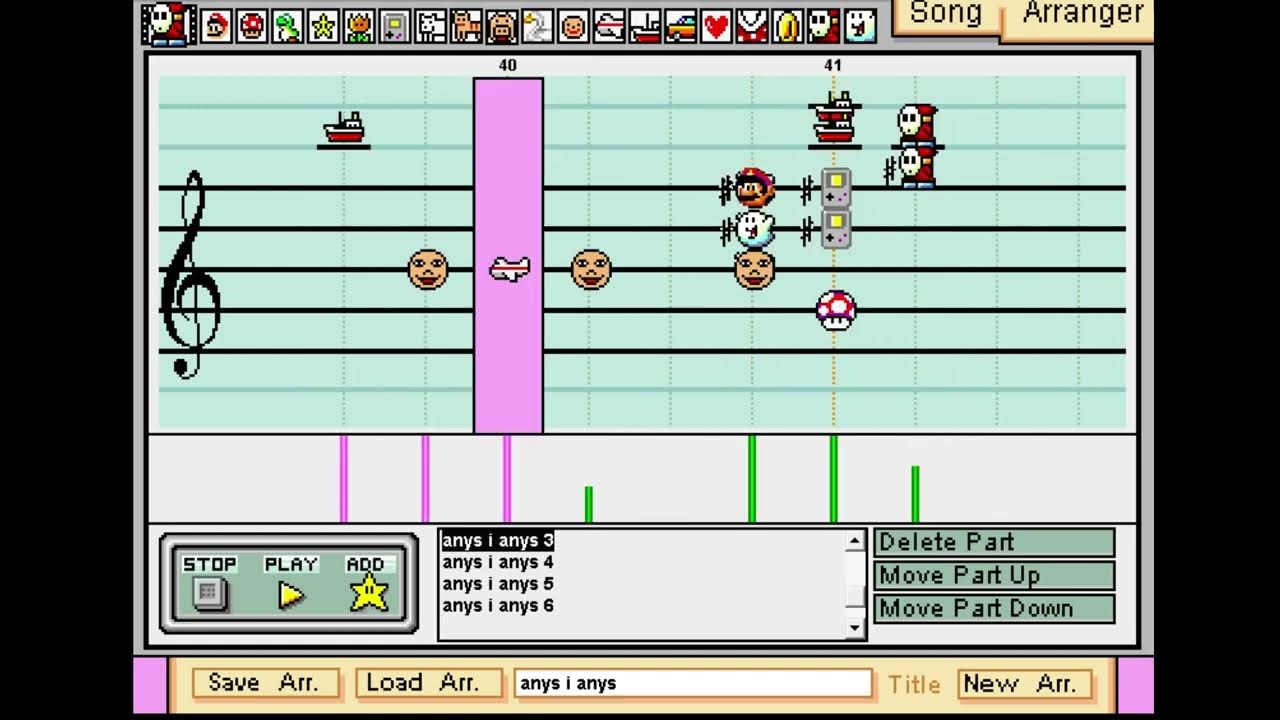The image size is (1280, 720).
Task: Select the Baby Face instrument in the toolbar
Action: click(573, 26)
